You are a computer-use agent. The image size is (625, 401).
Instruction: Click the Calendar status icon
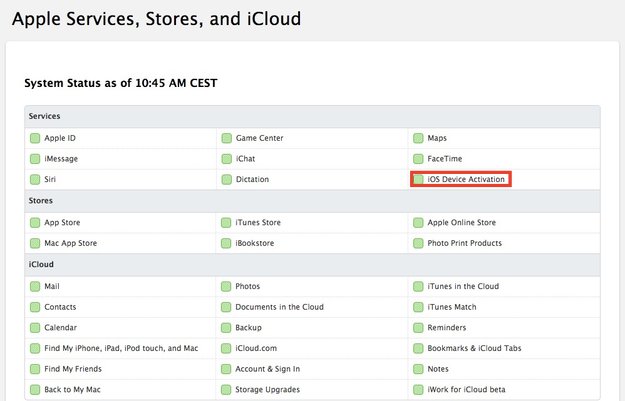tap(35, 328)
